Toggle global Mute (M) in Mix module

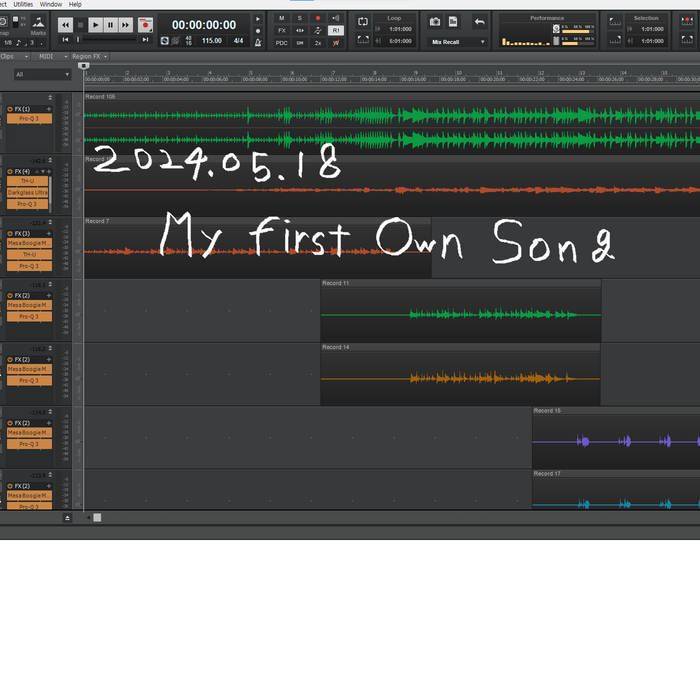[x=281, y=18]
